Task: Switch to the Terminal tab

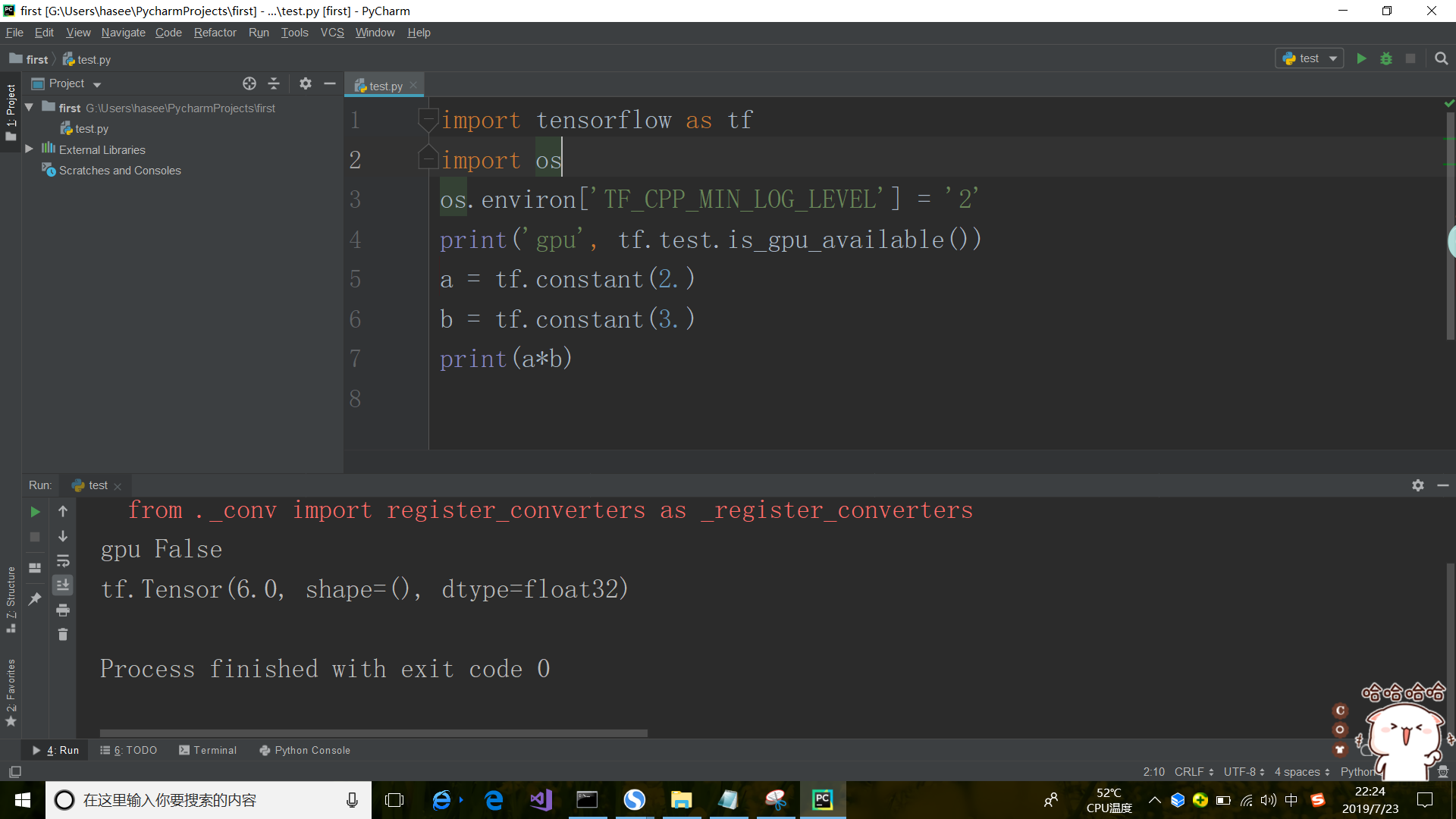Action: pos(215,750)
